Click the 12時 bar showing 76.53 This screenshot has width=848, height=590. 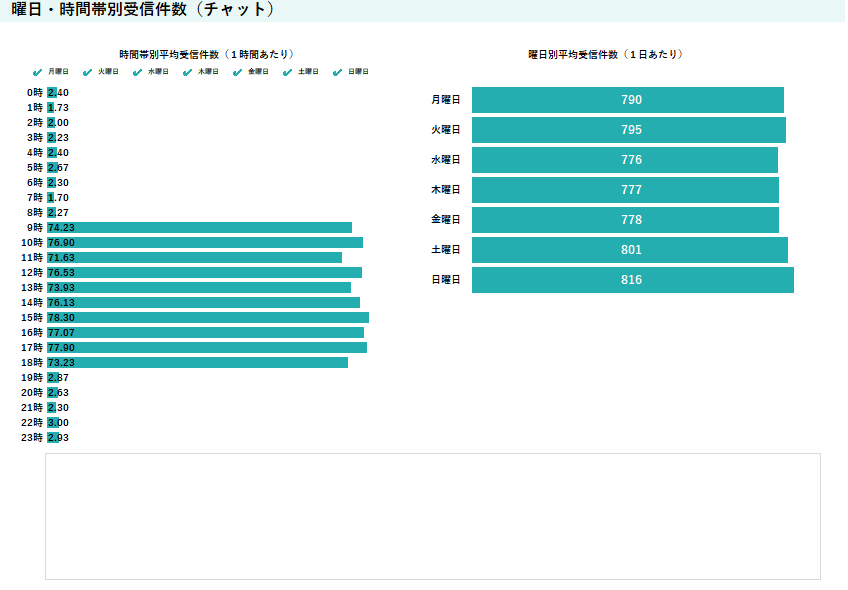pos(205,273)
